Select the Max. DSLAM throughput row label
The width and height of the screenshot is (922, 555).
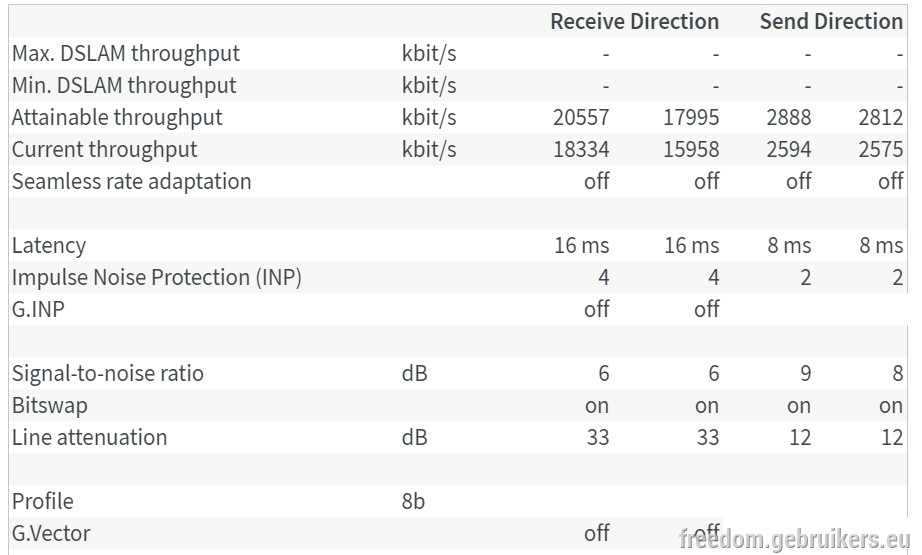tap(126, 54)
